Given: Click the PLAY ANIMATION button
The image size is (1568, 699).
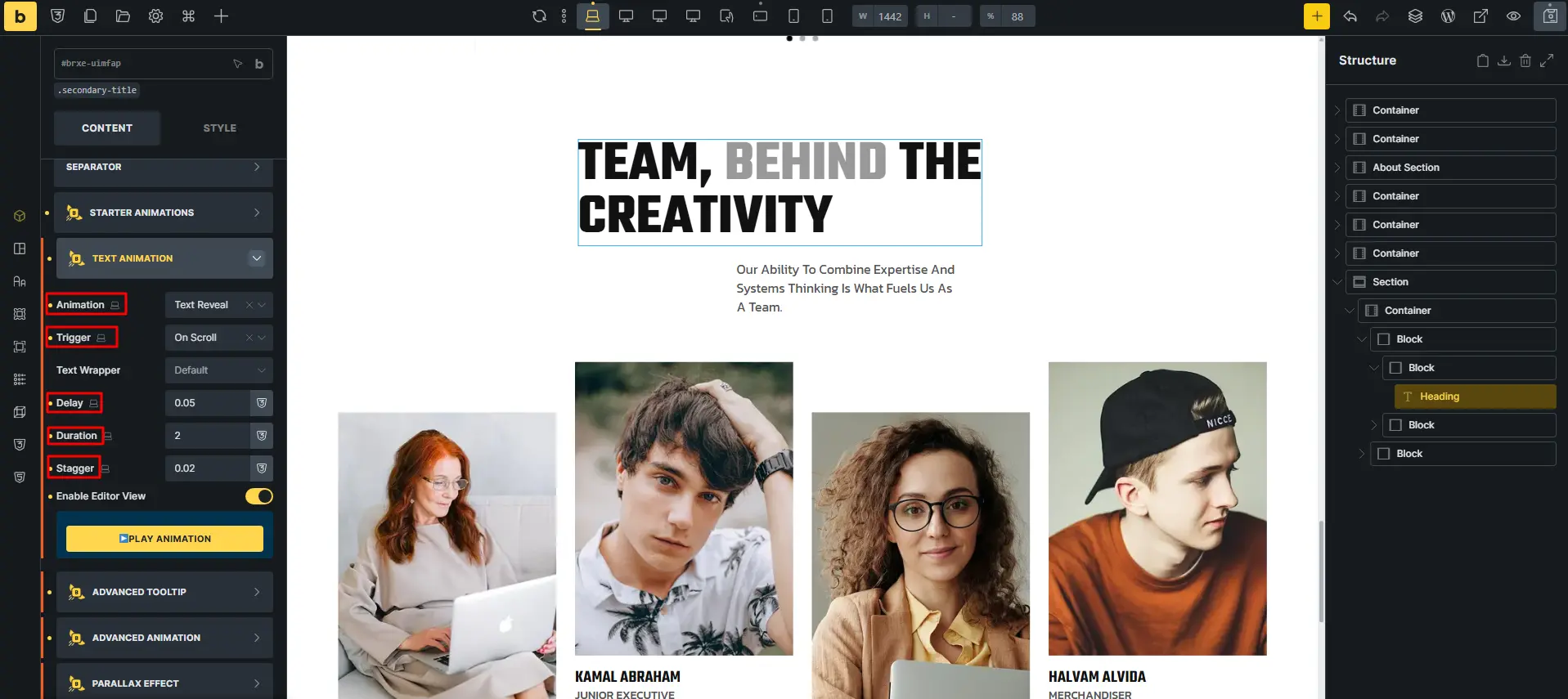Looking at the screenshot, I should 164,539.
